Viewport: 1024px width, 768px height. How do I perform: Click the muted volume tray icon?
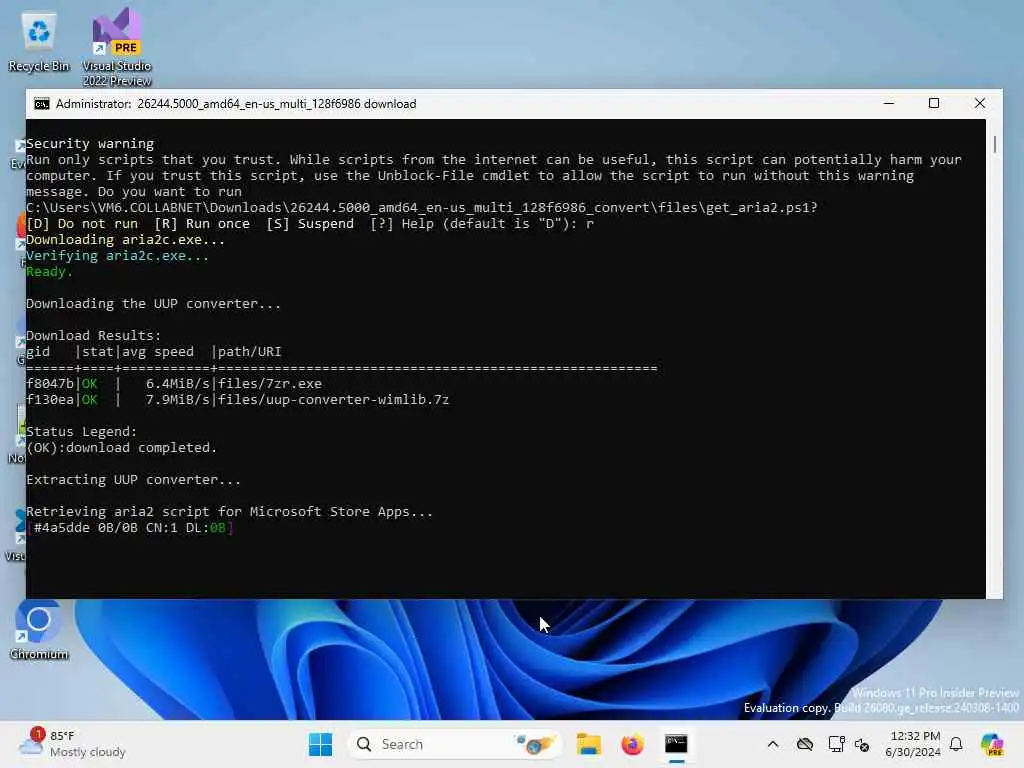click(x=862, y=744)
